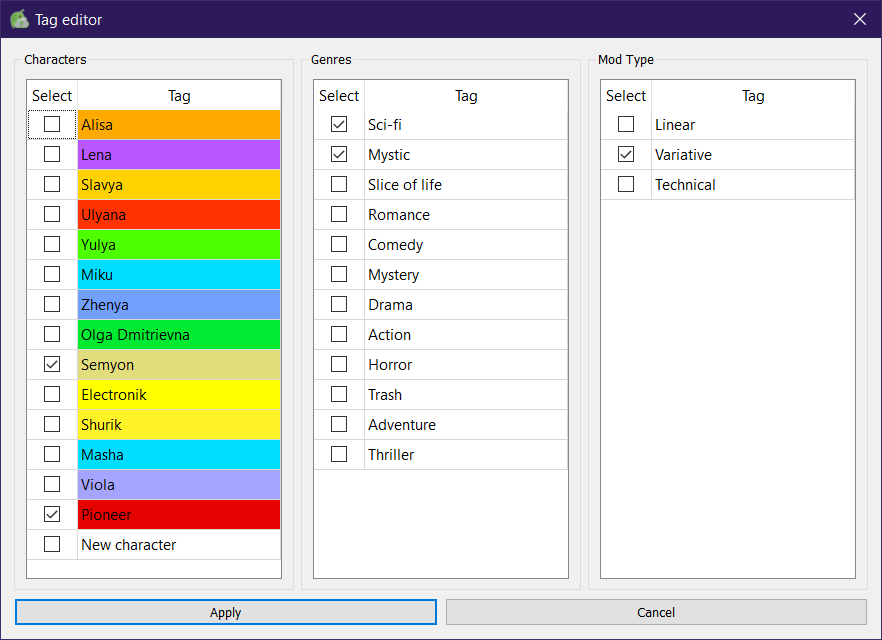Click the Tag header in Genres table
Image resolution: width=882 pixels, height=640 pixels.
point(466,96)
